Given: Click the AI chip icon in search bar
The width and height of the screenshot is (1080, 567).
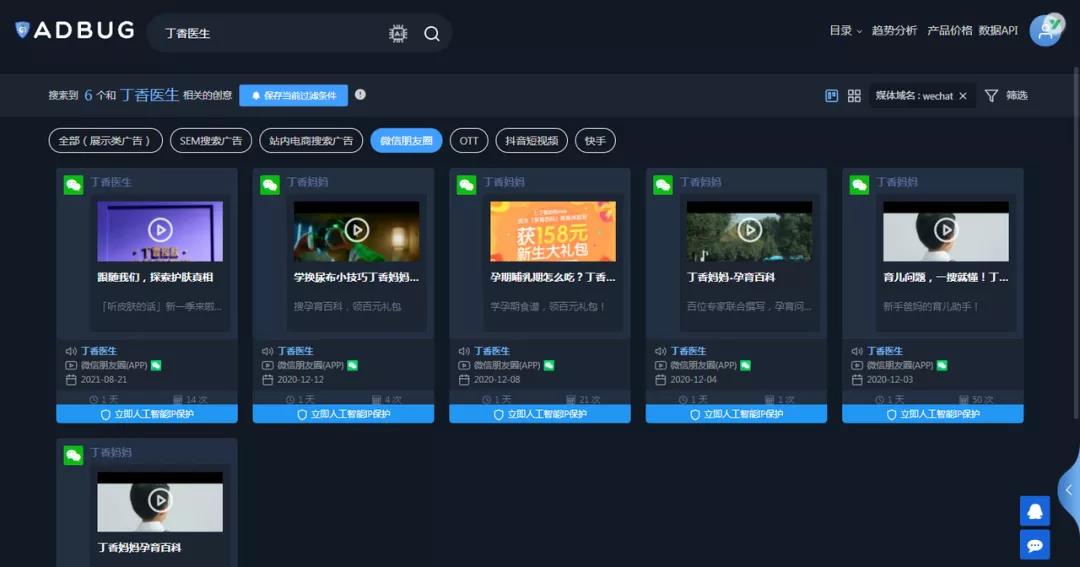Looking at the screenshot, I should [x=398, y=33].
